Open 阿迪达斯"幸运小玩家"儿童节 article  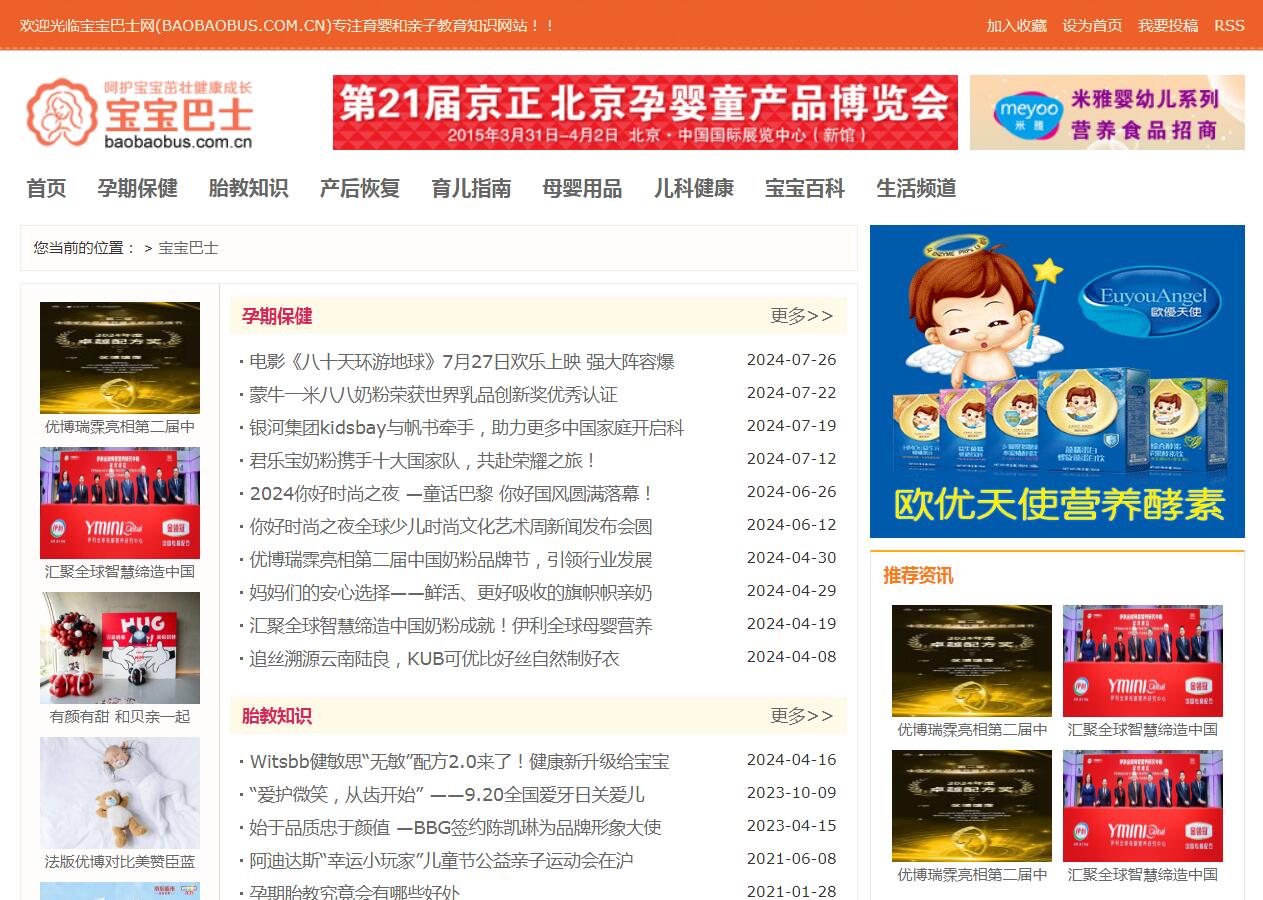click(x=441, y=860)
